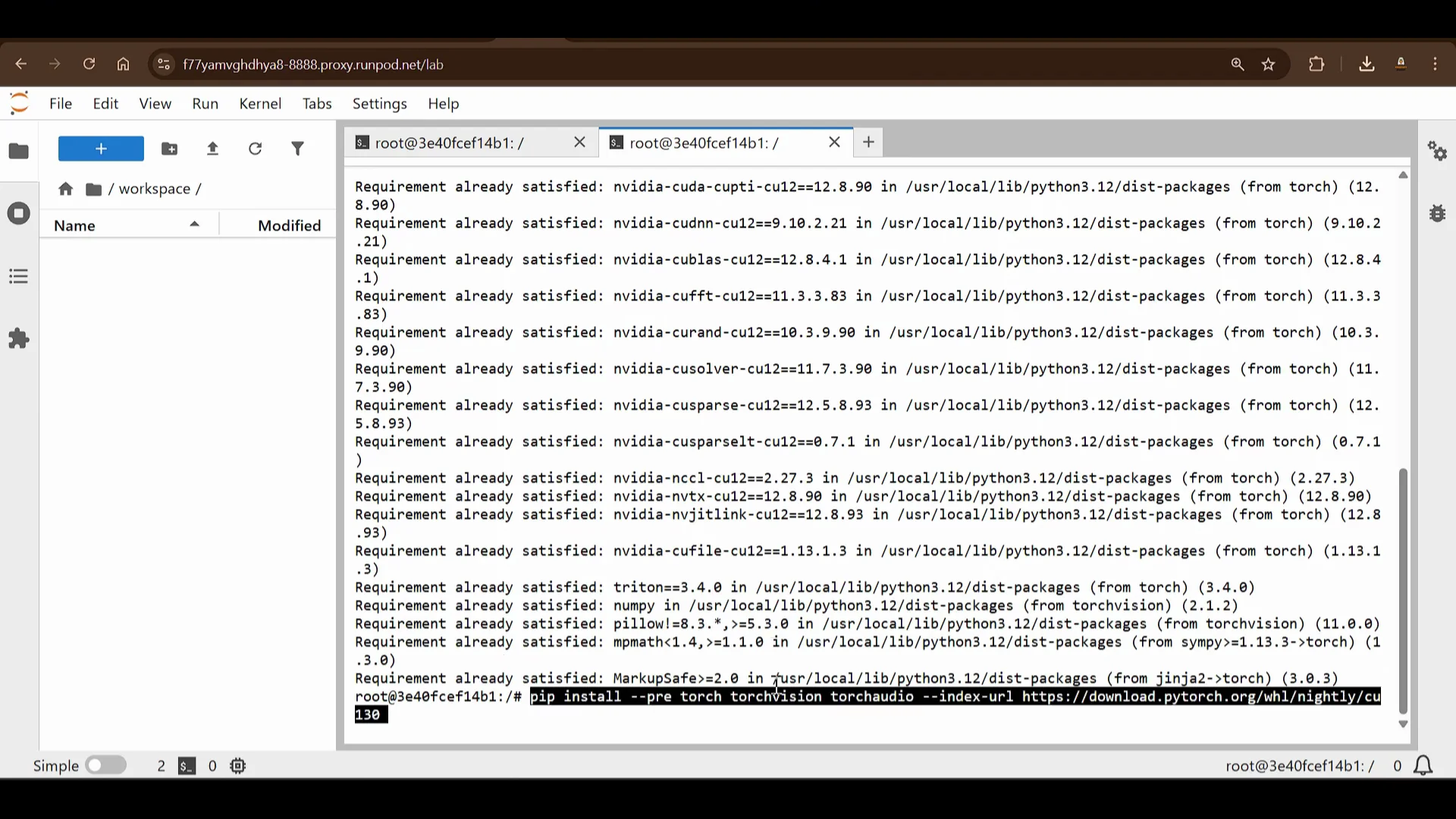1456x819 pixels.
Task: Open the extension manager sidebar
Action: pyautogui.click(x=18, y=338)
